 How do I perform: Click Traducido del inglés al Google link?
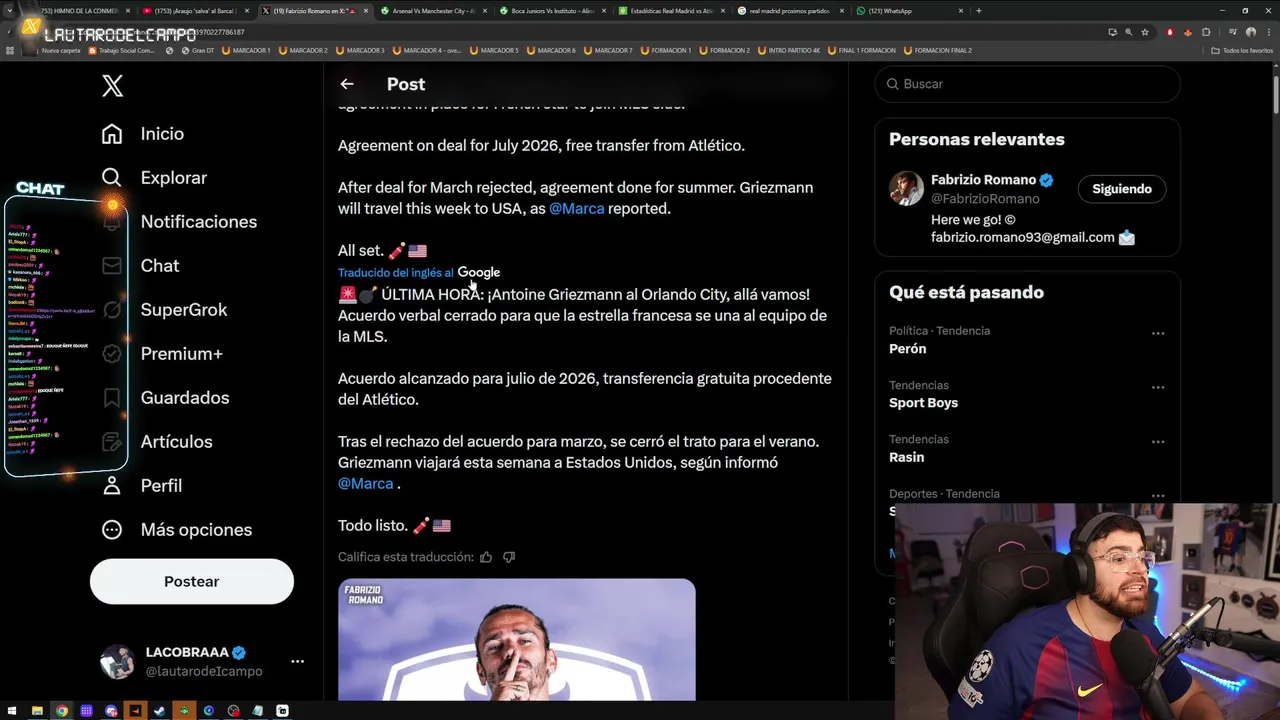419,273
